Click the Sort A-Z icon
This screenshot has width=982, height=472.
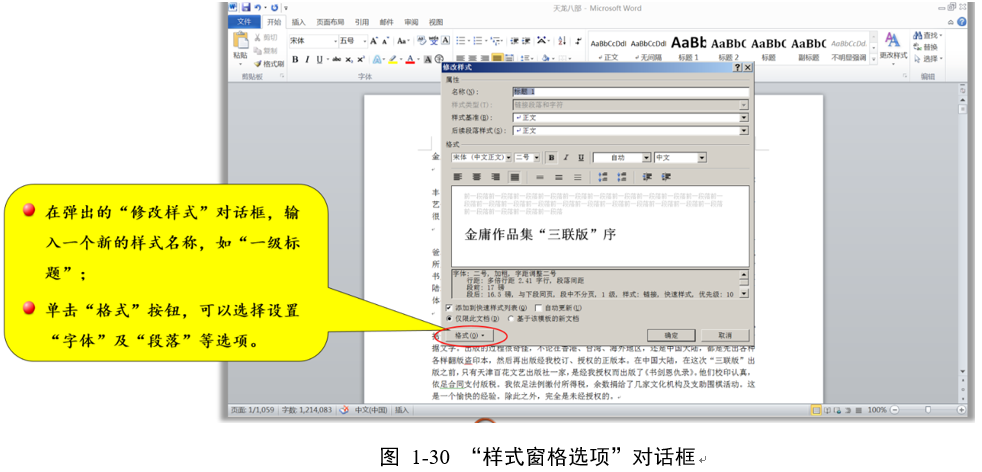pos(562,41)
